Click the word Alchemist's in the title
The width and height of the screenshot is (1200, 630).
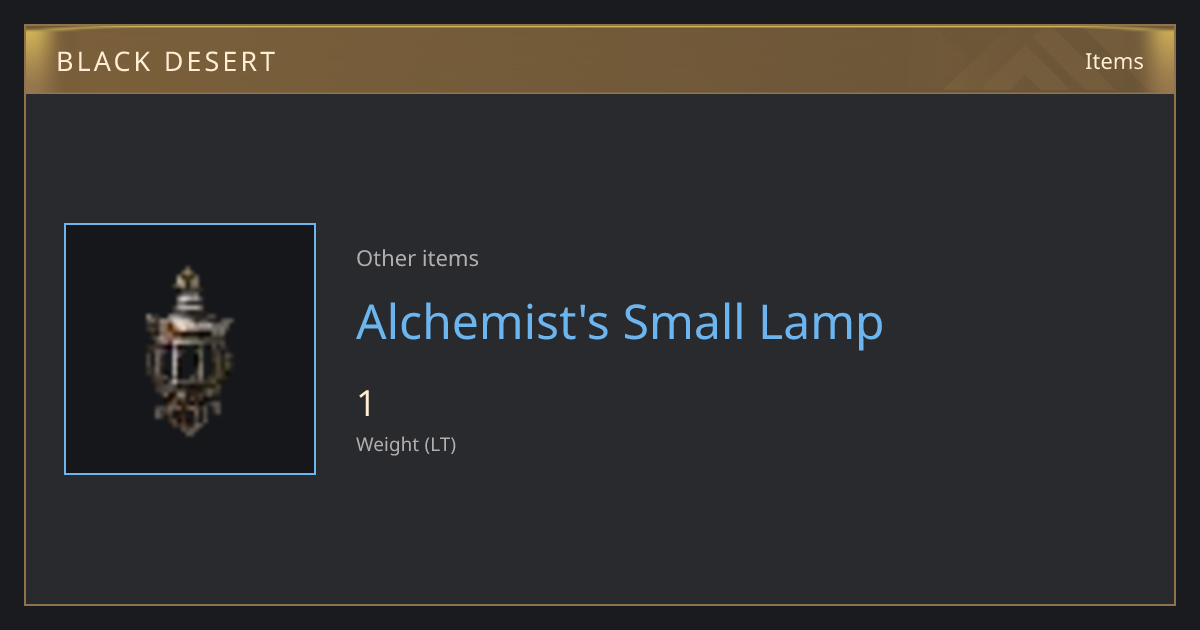click(x=482, y=322)
